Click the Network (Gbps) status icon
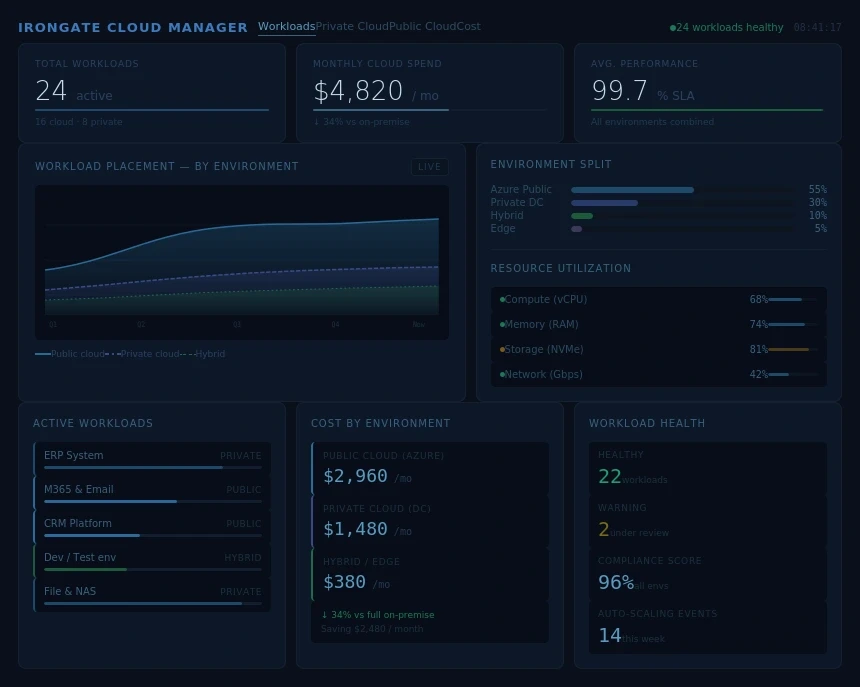Screen dimensions: 860x687 coord(500,374)
